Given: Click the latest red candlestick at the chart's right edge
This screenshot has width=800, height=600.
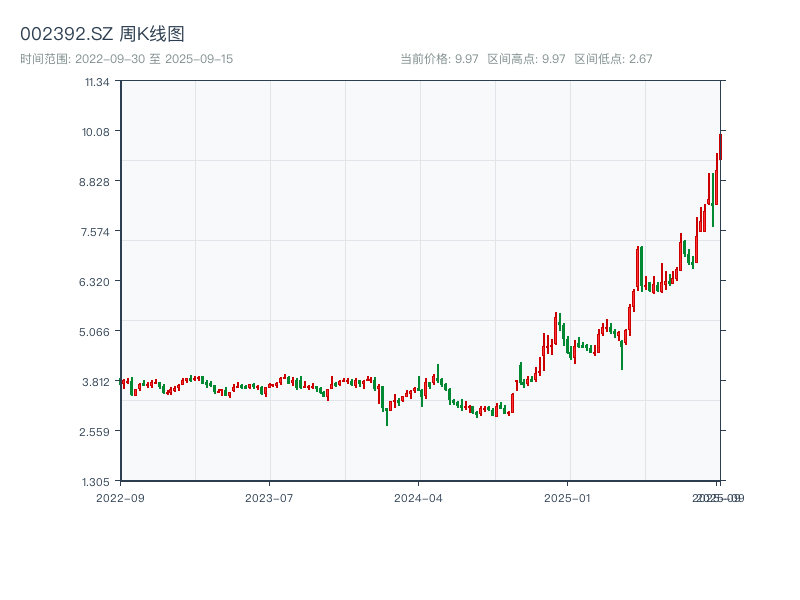Looking at the screenshot, I should point(720,147).
